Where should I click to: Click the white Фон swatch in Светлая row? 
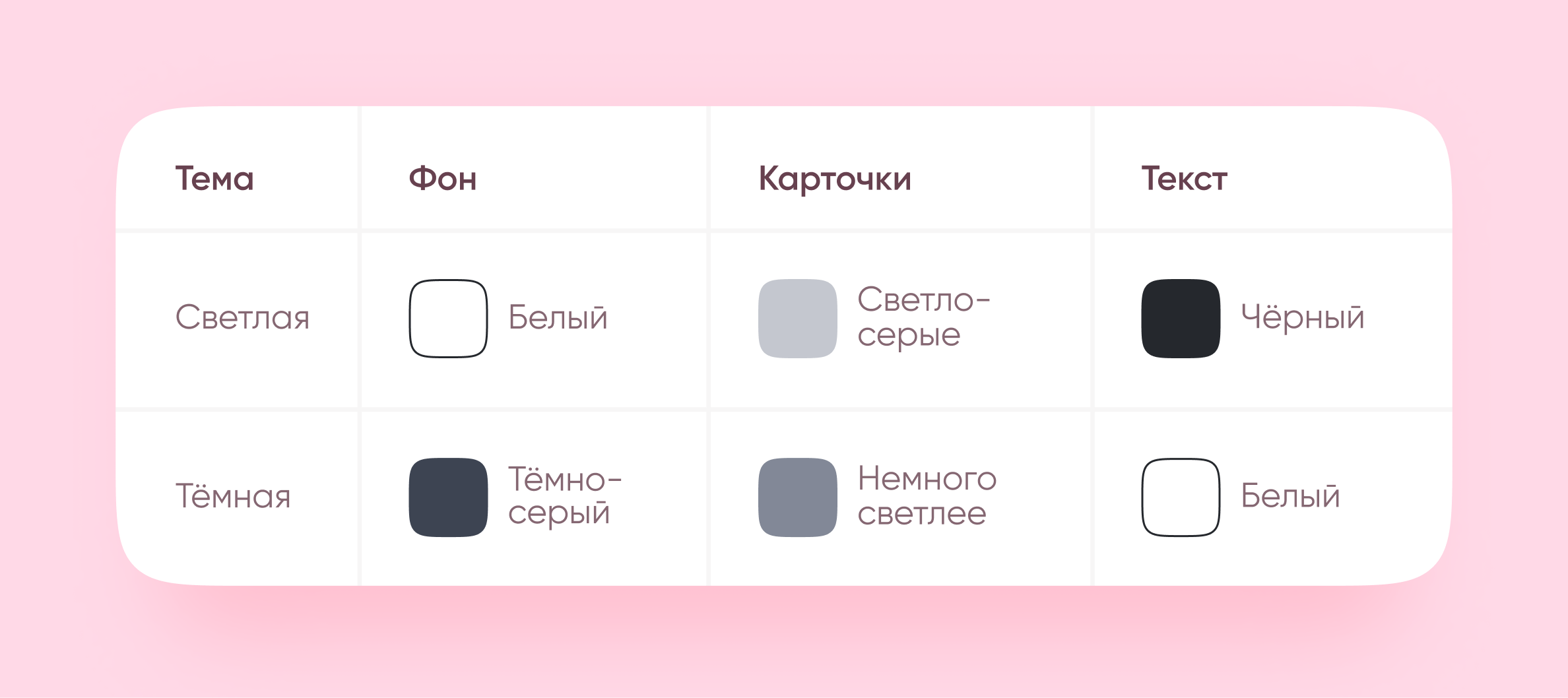click(x=448, y=319)
